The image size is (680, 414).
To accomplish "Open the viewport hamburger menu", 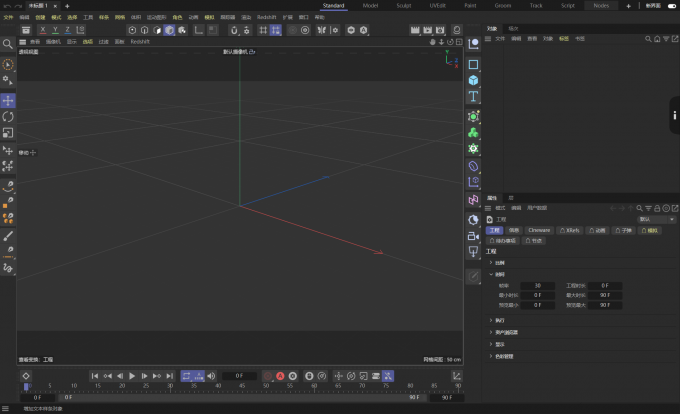I will (x=23, y=42).
